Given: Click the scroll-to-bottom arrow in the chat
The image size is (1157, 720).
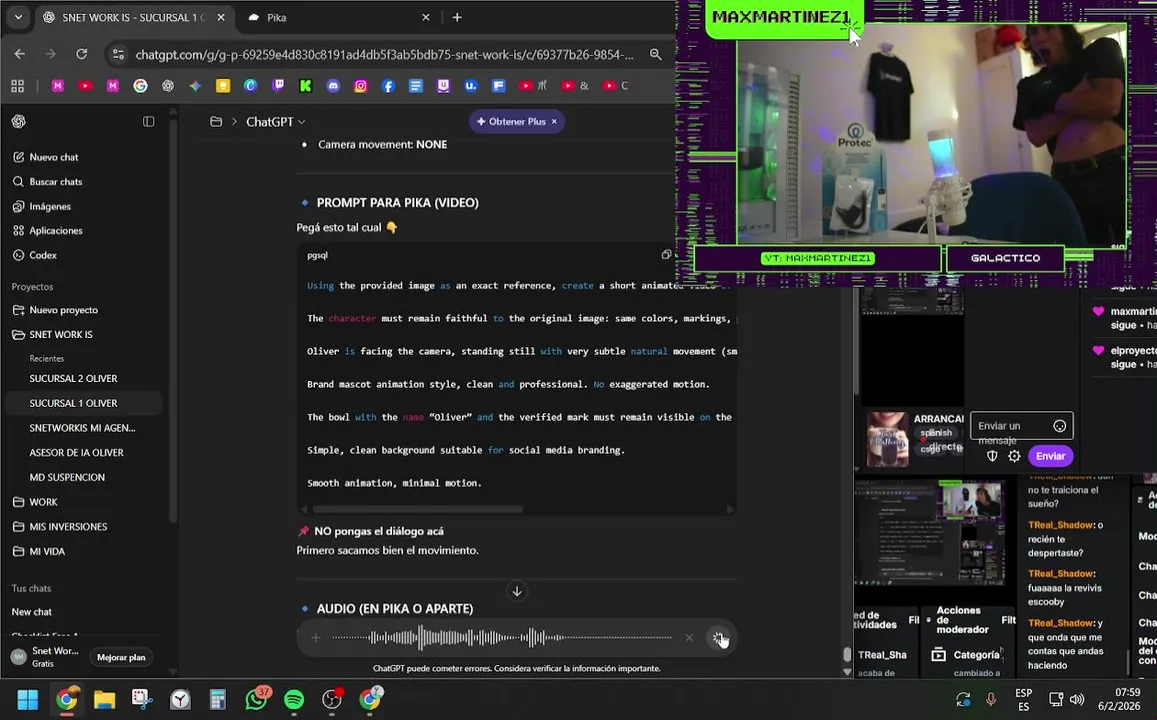Looking at the screenshot, I should tap(517, 591).
